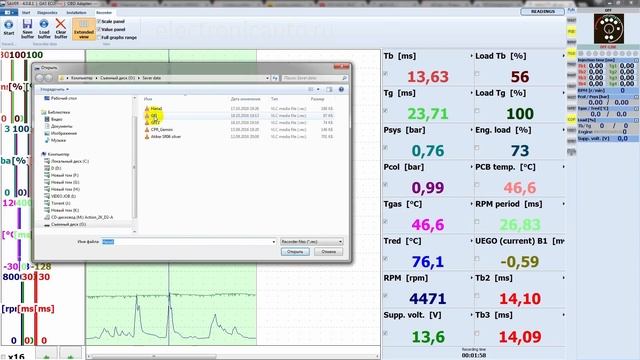Click the Start recording icon

click(9, 25)
